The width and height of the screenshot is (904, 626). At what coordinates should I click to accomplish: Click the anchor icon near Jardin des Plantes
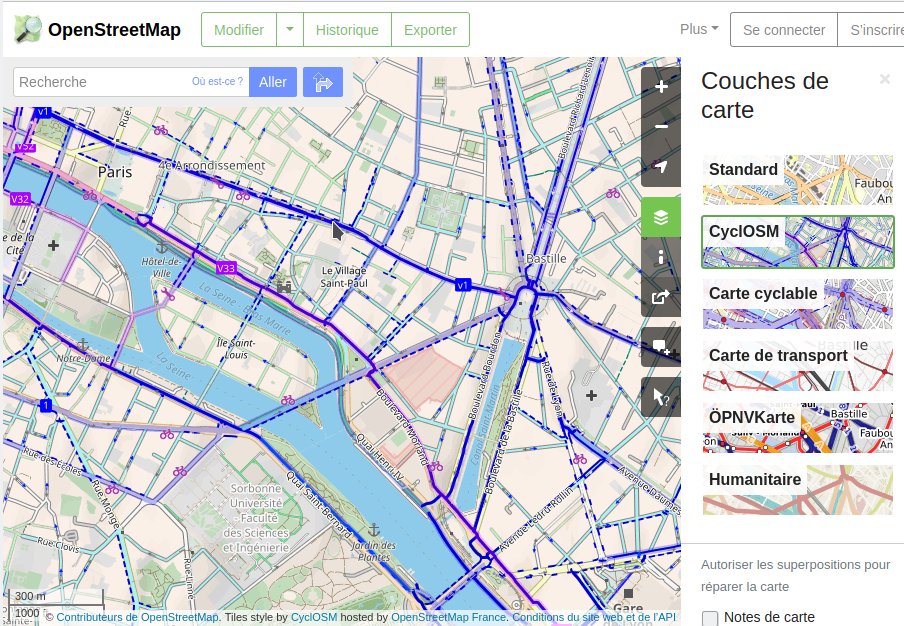pos(374,529)
